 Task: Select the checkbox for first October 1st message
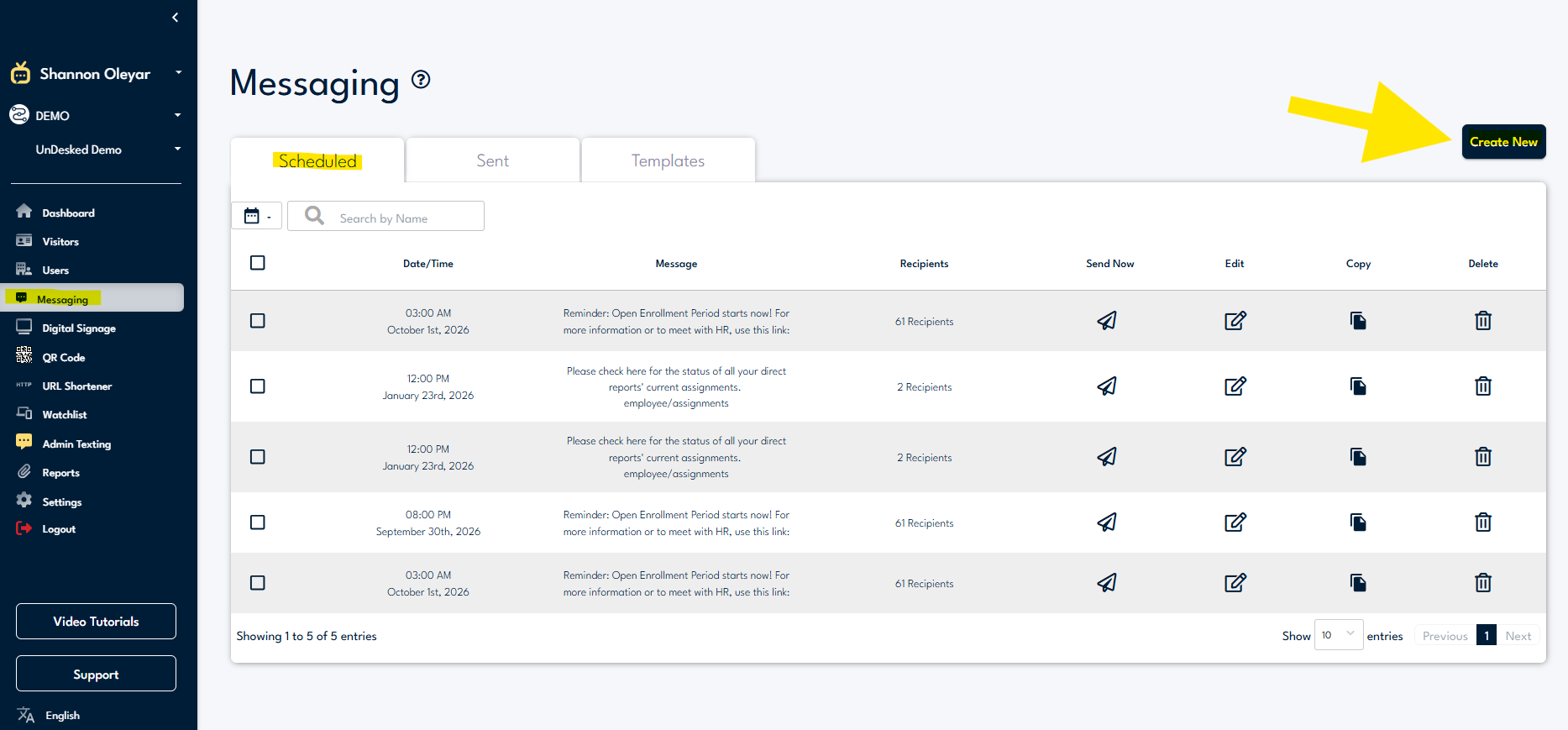(258, 321)
